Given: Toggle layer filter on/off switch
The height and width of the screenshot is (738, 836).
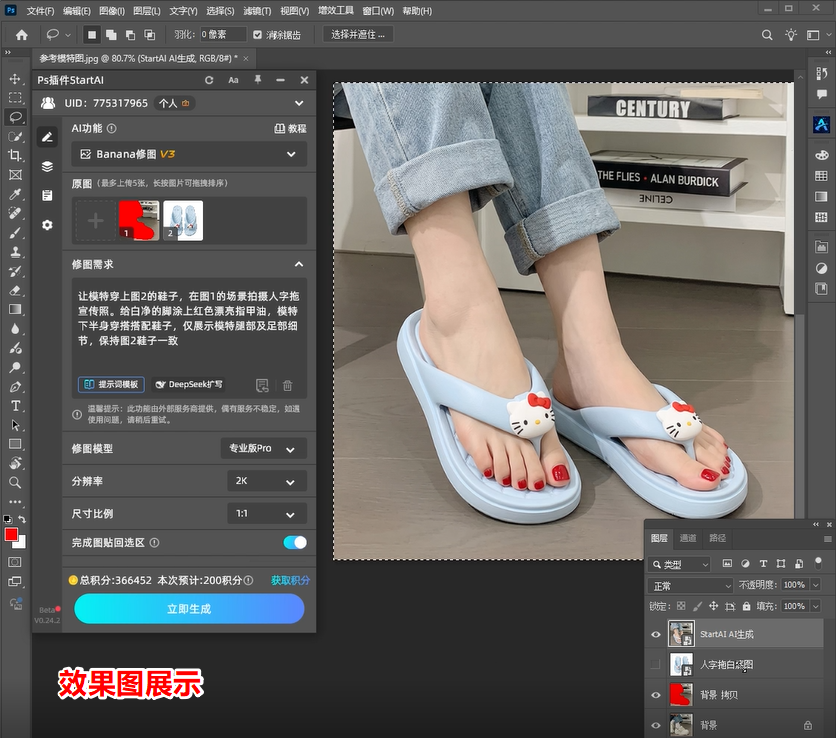Looking at the screenshot, I should coord(818,562).
